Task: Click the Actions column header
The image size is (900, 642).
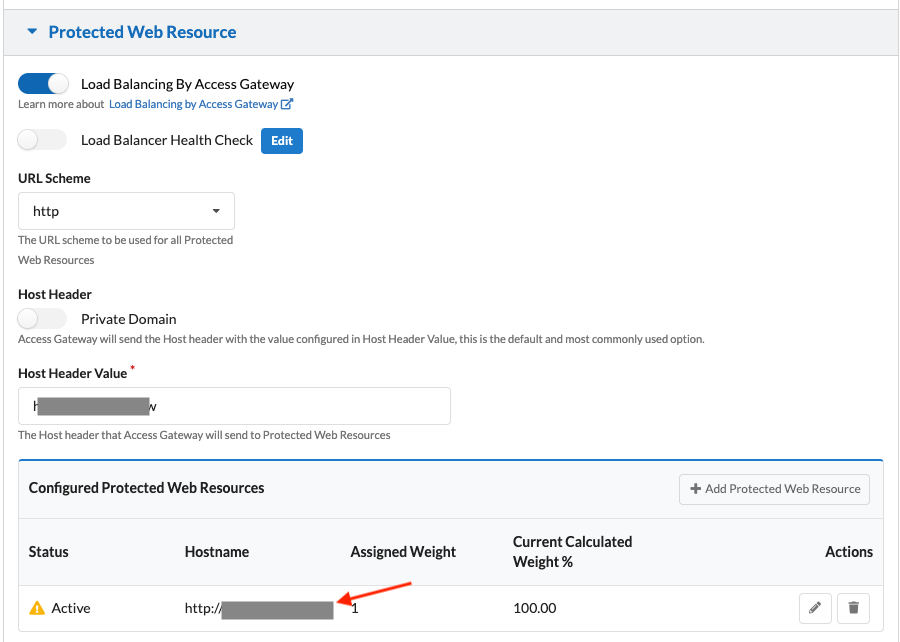Action: [x=849, y=552]
